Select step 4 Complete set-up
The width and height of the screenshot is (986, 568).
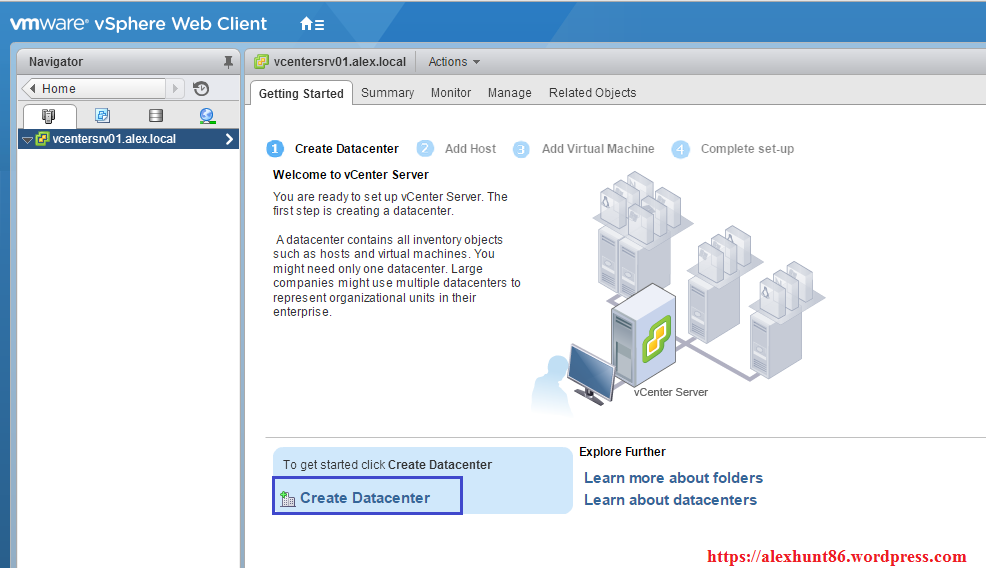coord(733,149)
